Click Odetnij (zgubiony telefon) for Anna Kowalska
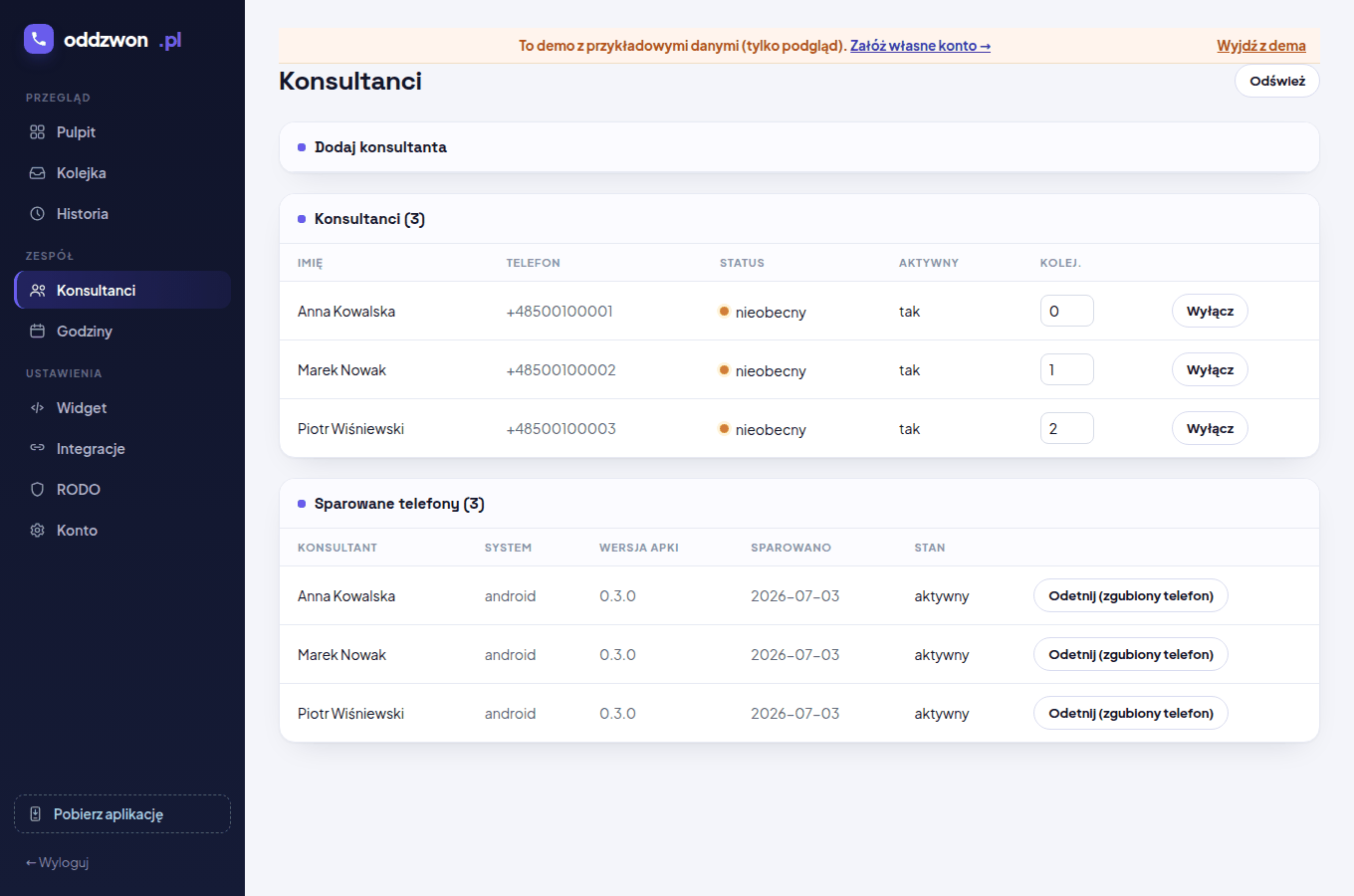 click(x=1131, y=596)
